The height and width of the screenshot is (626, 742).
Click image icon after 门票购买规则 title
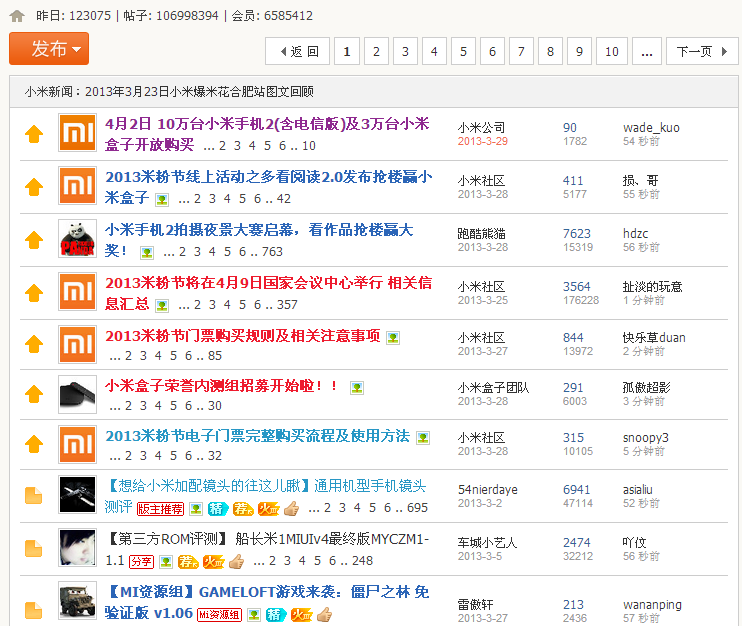[x=393, y=337]
